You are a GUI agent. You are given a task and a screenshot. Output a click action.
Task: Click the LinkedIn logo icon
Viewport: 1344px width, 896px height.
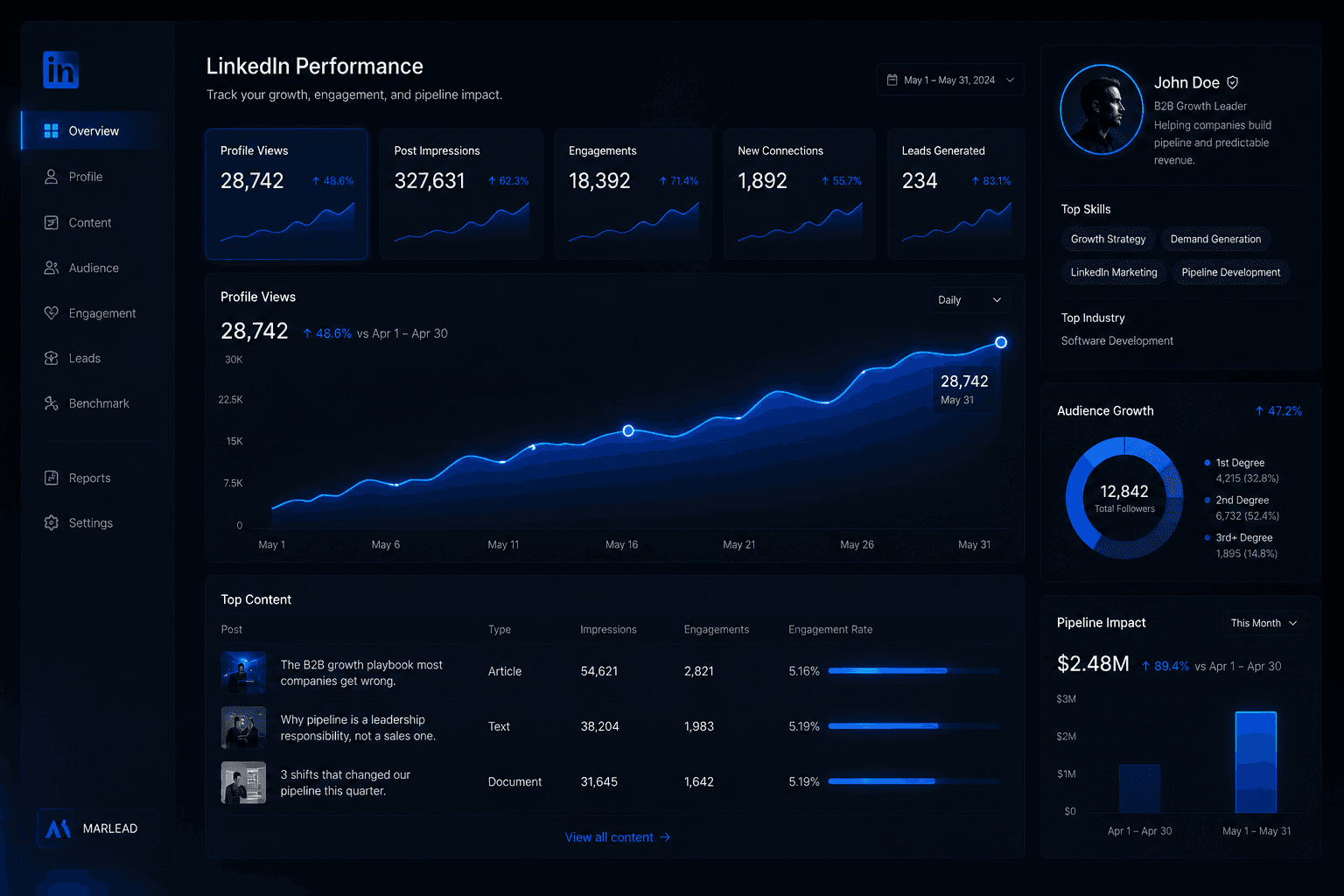coord(60,69)
